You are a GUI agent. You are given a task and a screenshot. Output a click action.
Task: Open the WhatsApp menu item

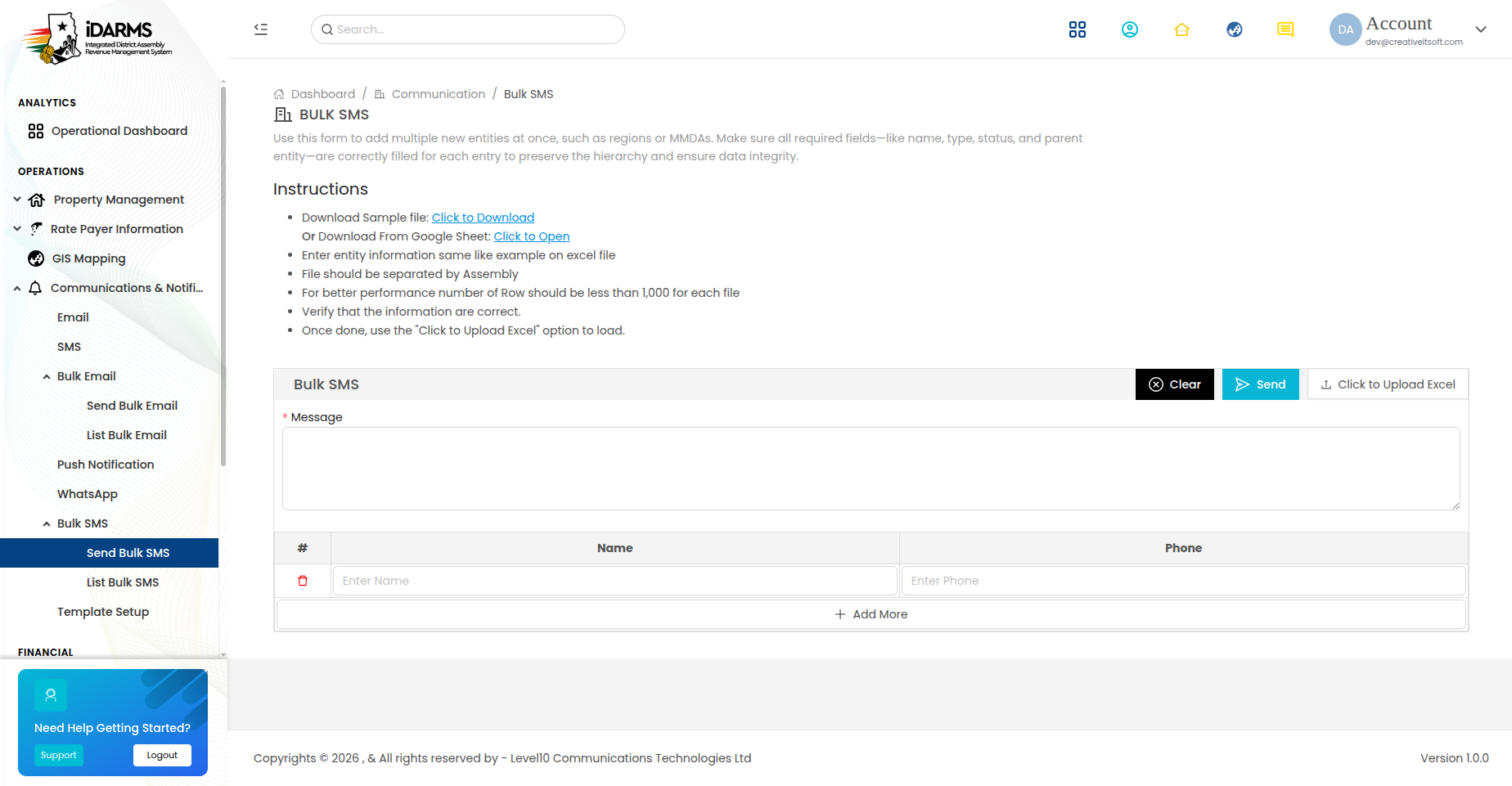[88, 494]
